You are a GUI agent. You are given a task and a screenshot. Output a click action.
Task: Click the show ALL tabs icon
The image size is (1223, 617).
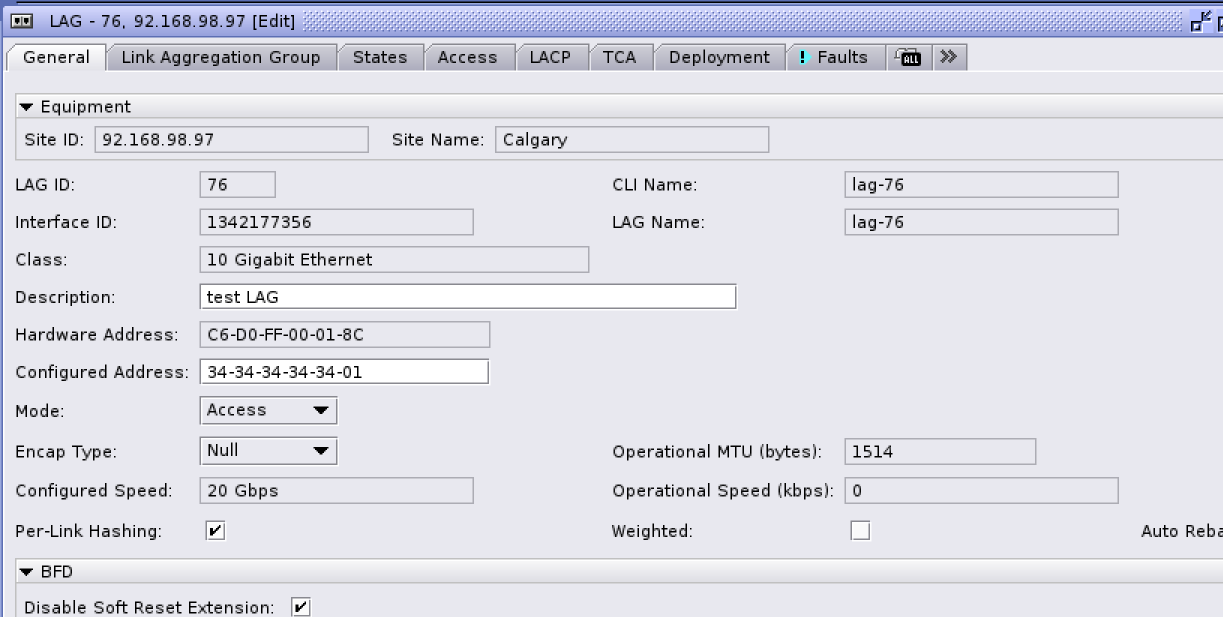pos(909,58)
